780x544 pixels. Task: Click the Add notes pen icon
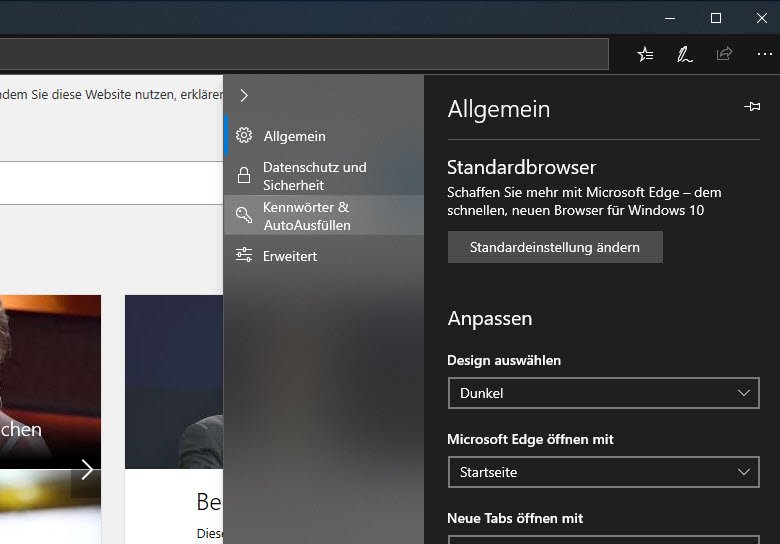[x=684, y=54]
